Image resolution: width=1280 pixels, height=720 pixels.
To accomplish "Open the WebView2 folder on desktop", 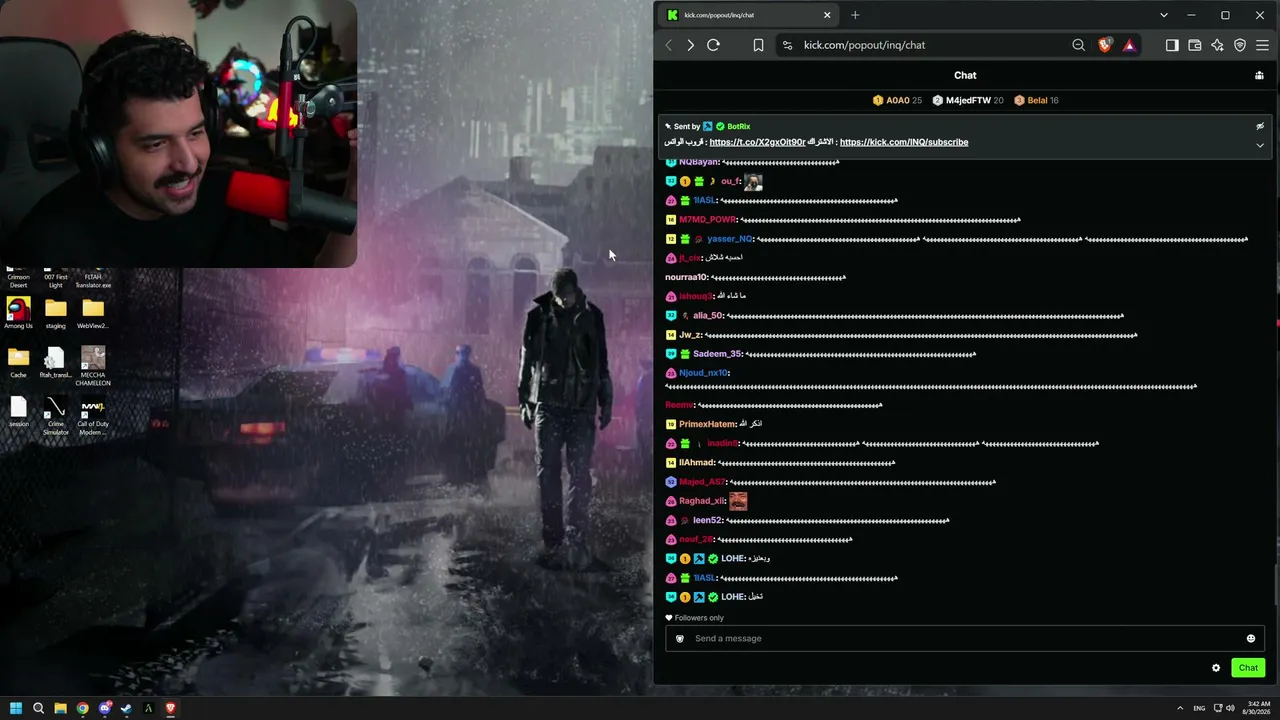I will [93, 313].
